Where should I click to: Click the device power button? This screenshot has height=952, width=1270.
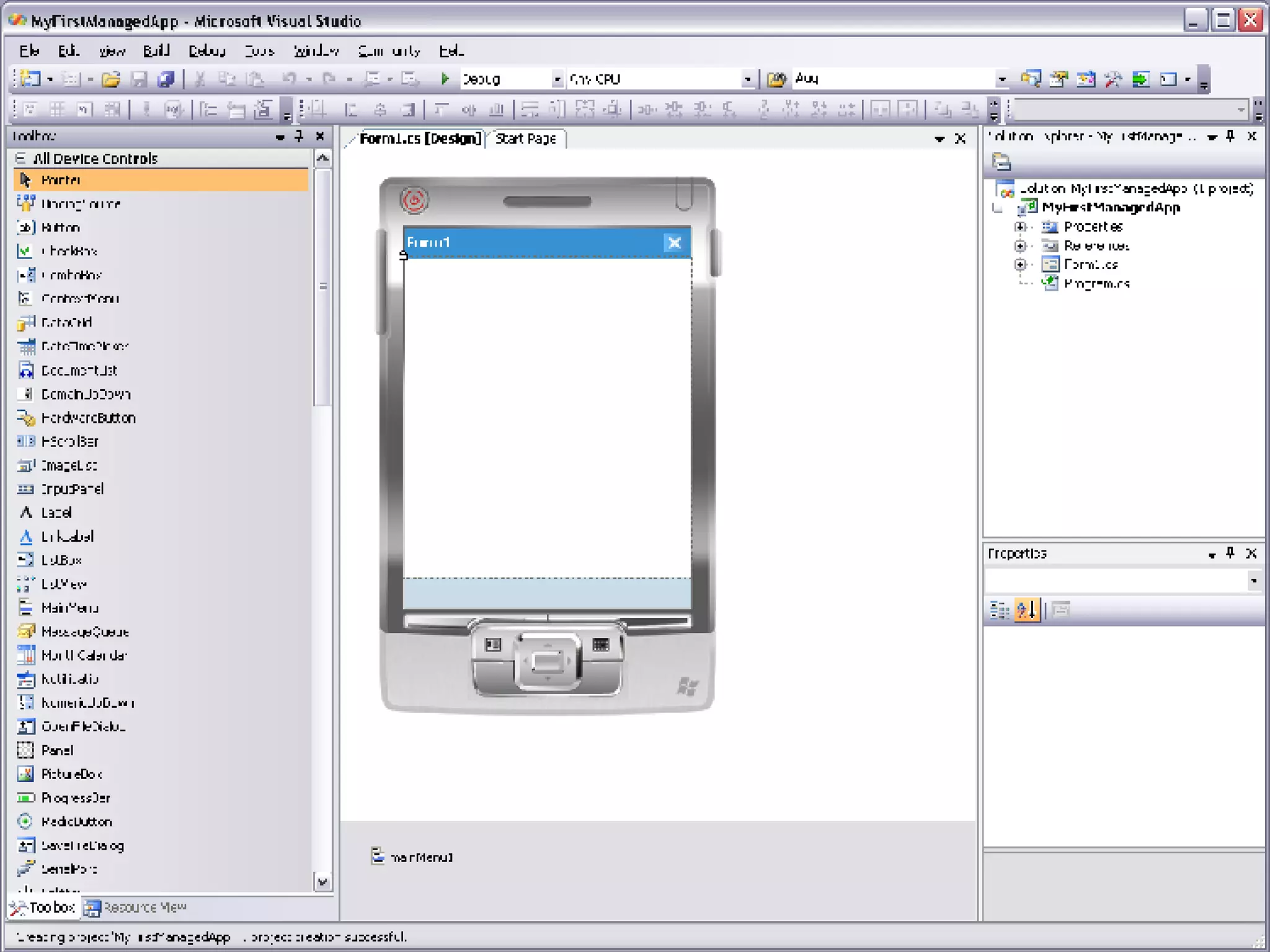[414, 200]
